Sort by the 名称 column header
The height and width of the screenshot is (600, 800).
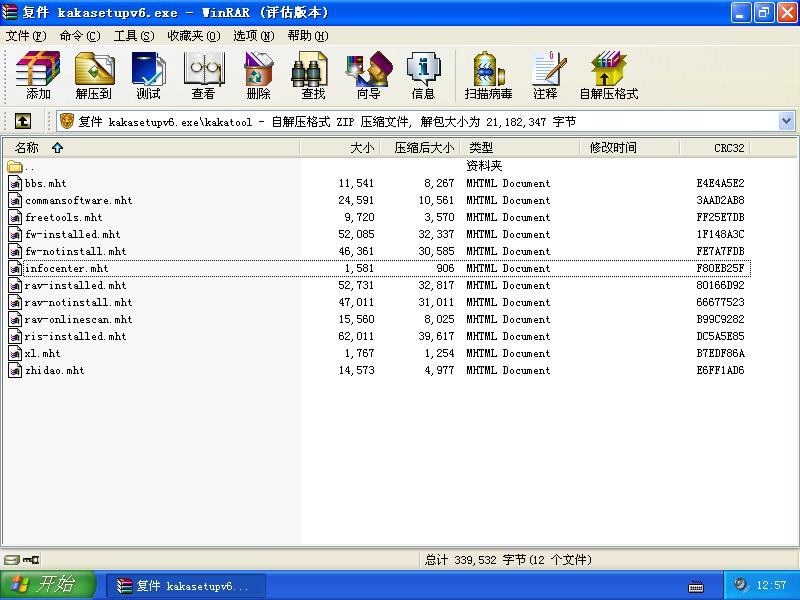point(151,148)
